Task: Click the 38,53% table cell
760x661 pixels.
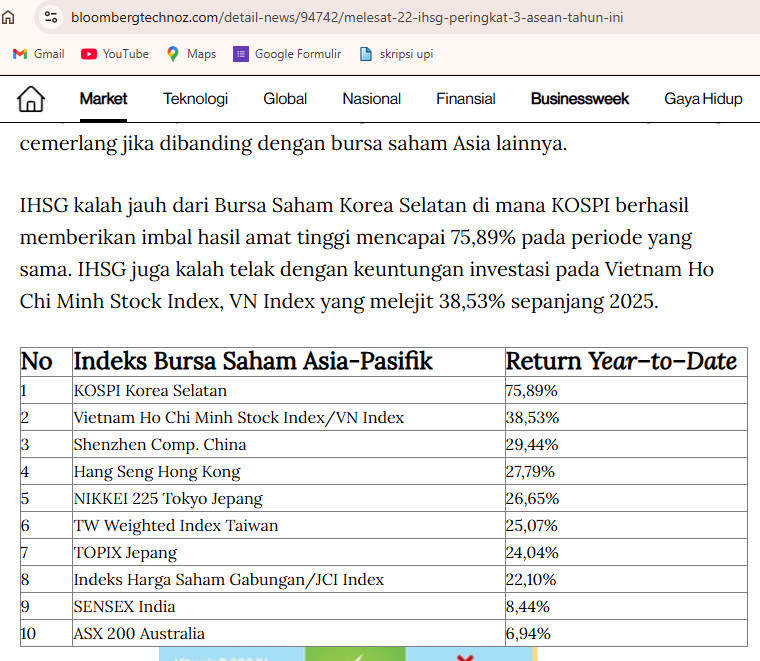Action: click(x=626, y=417)
